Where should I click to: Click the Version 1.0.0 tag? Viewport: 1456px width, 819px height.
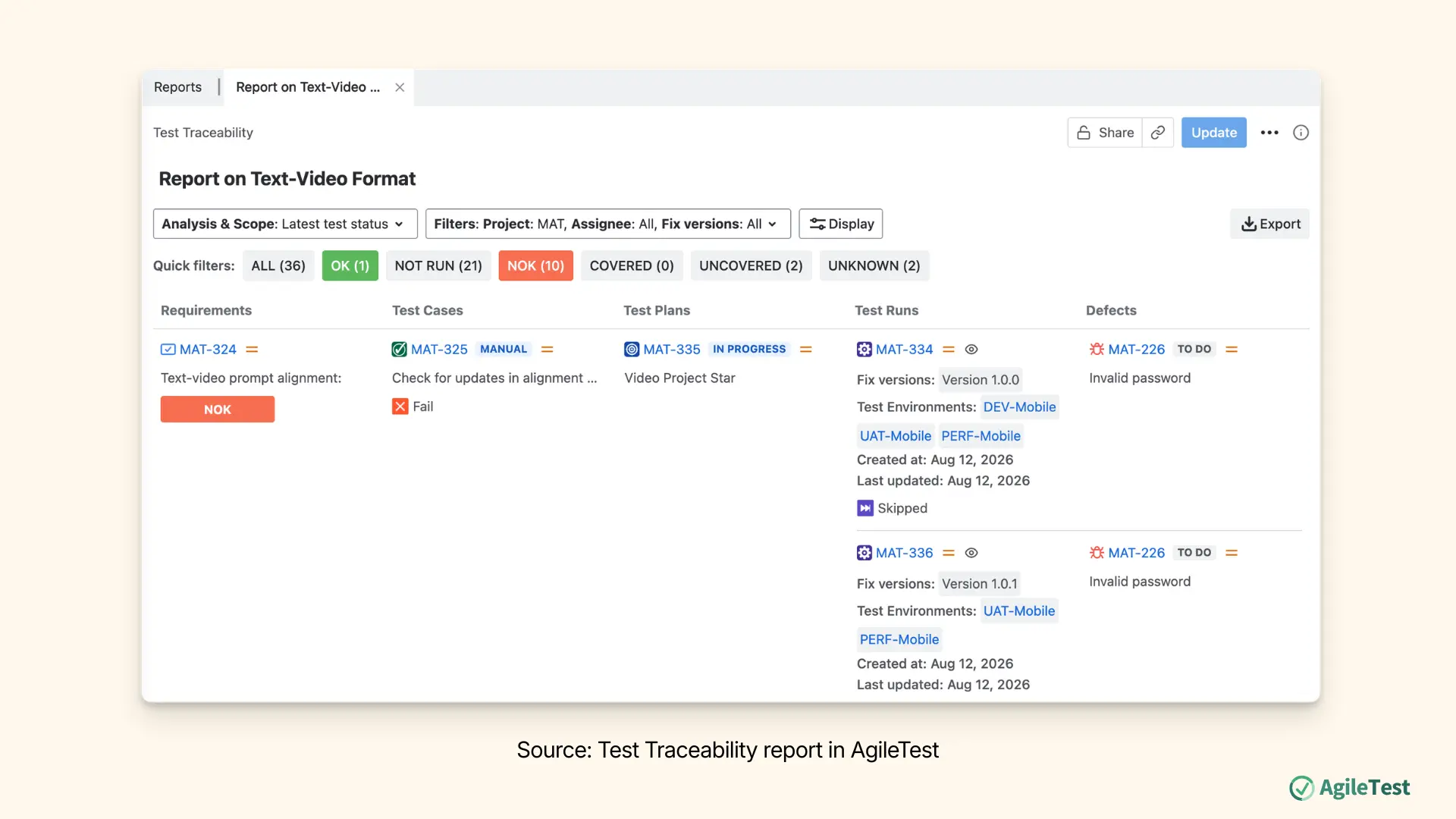981,380
